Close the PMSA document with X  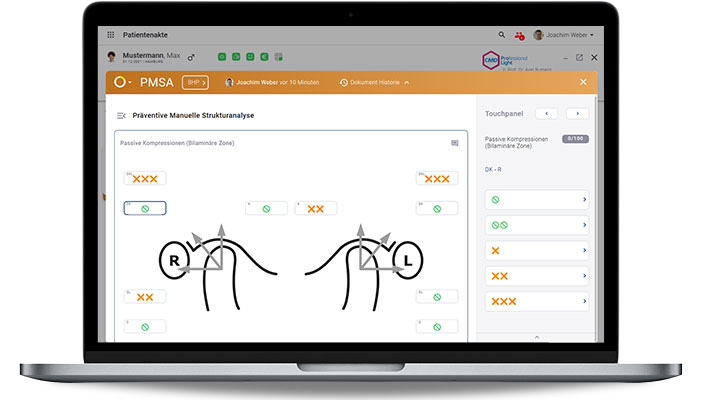pos(583,82)
